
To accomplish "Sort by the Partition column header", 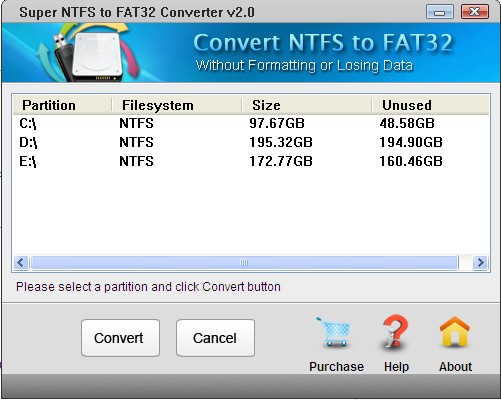I will (62, 105).
